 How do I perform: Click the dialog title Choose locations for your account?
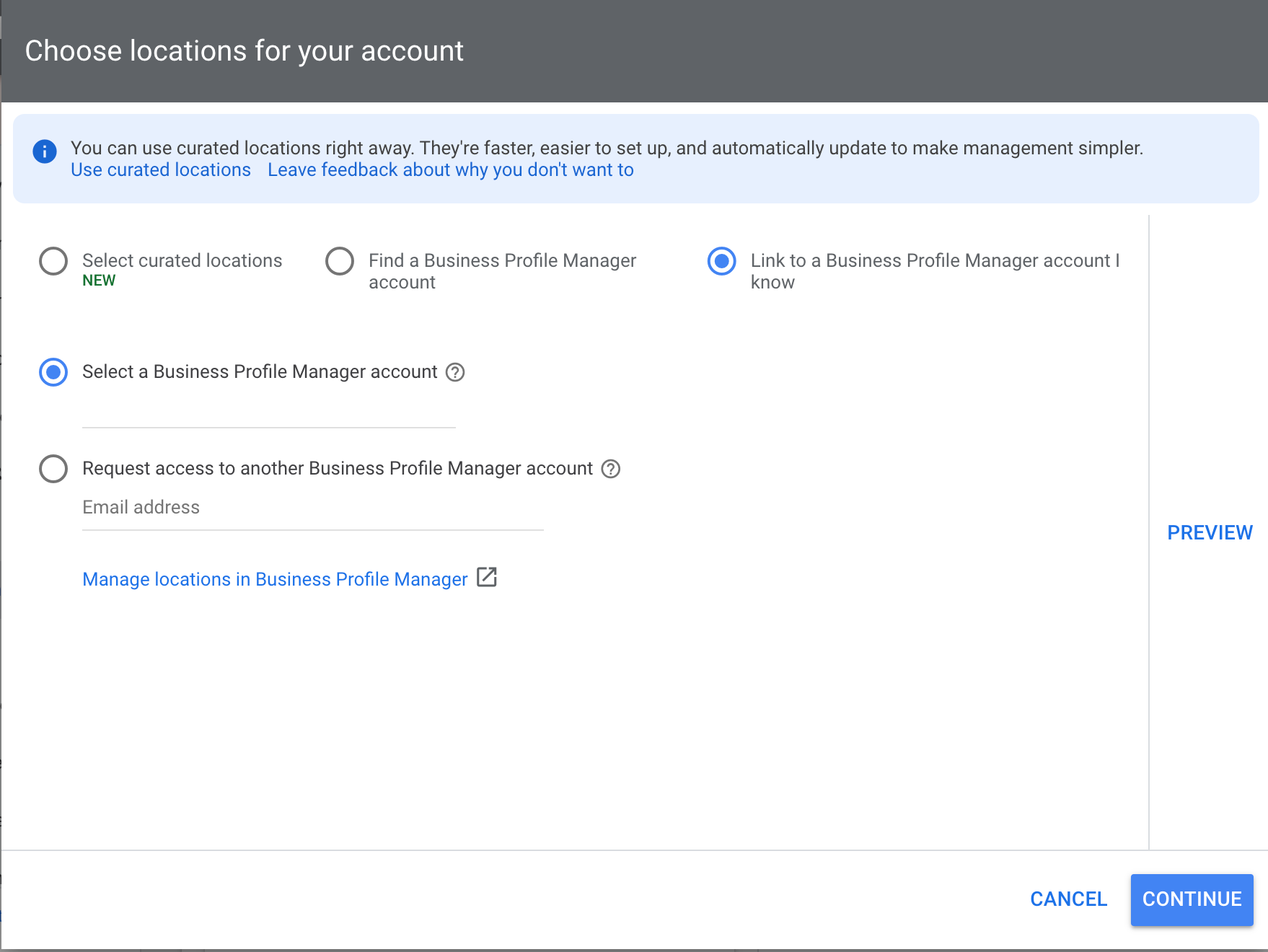coord(244,51)
